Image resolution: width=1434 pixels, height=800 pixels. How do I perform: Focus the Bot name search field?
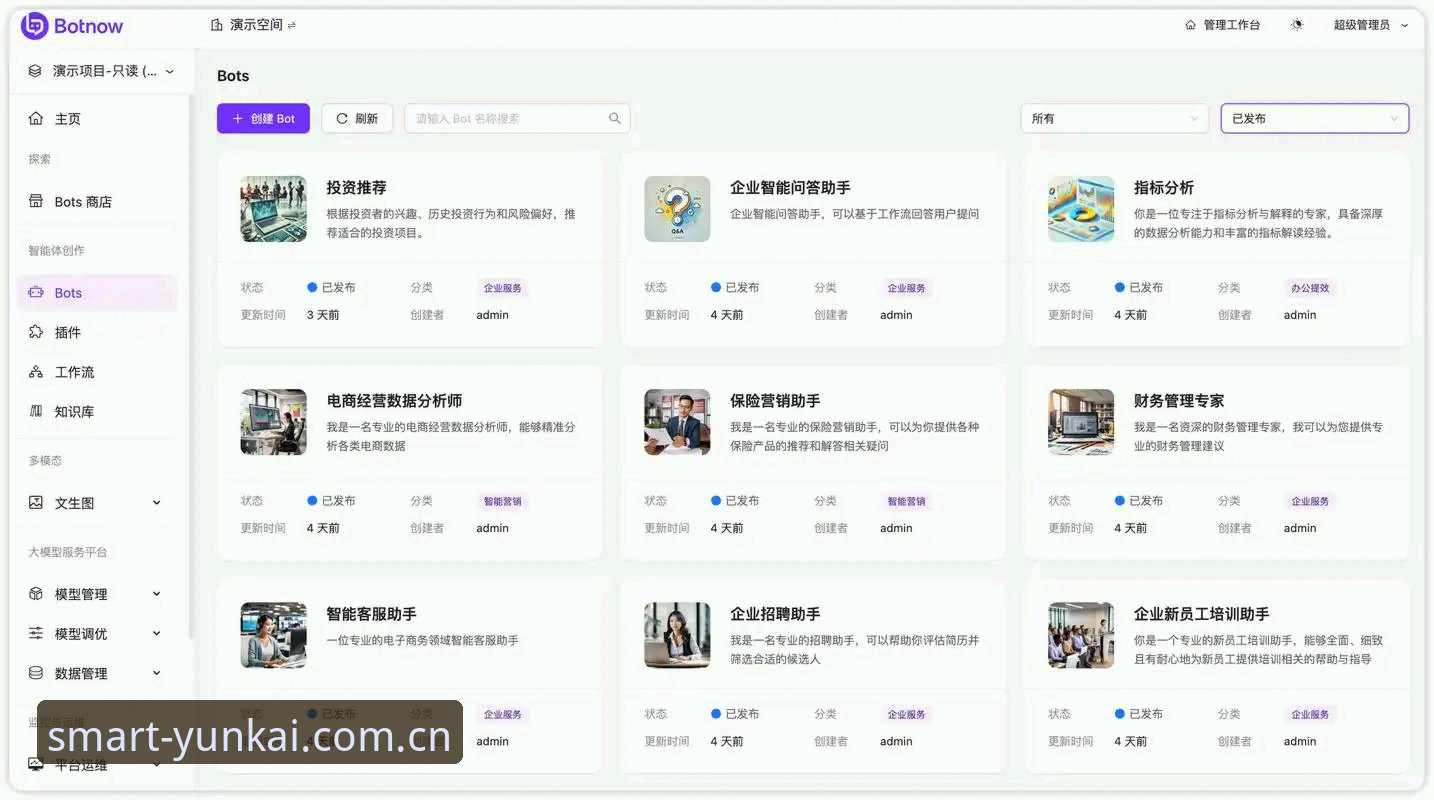tap(517, 118)
